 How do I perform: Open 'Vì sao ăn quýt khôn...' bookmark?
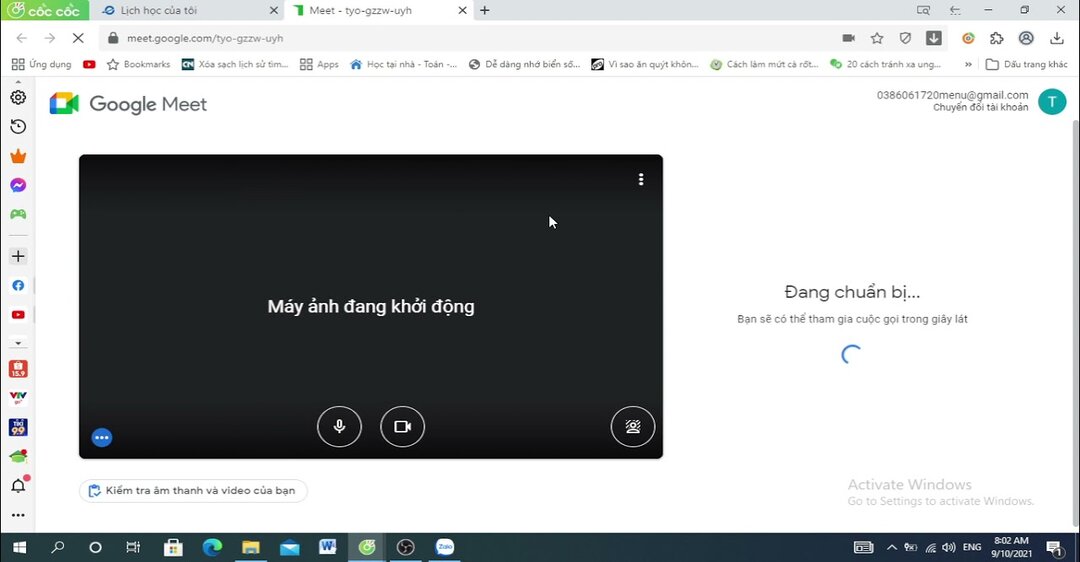(x=645, y=64)
